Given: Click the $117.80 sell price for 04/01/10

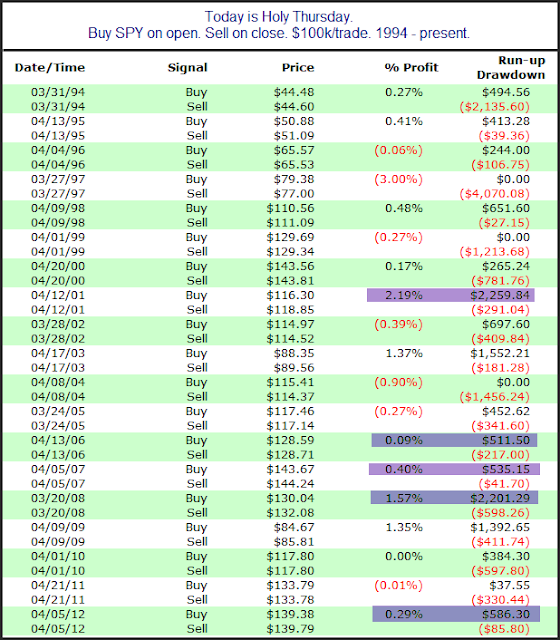Looking at the screenshot, I should point(290,571).
